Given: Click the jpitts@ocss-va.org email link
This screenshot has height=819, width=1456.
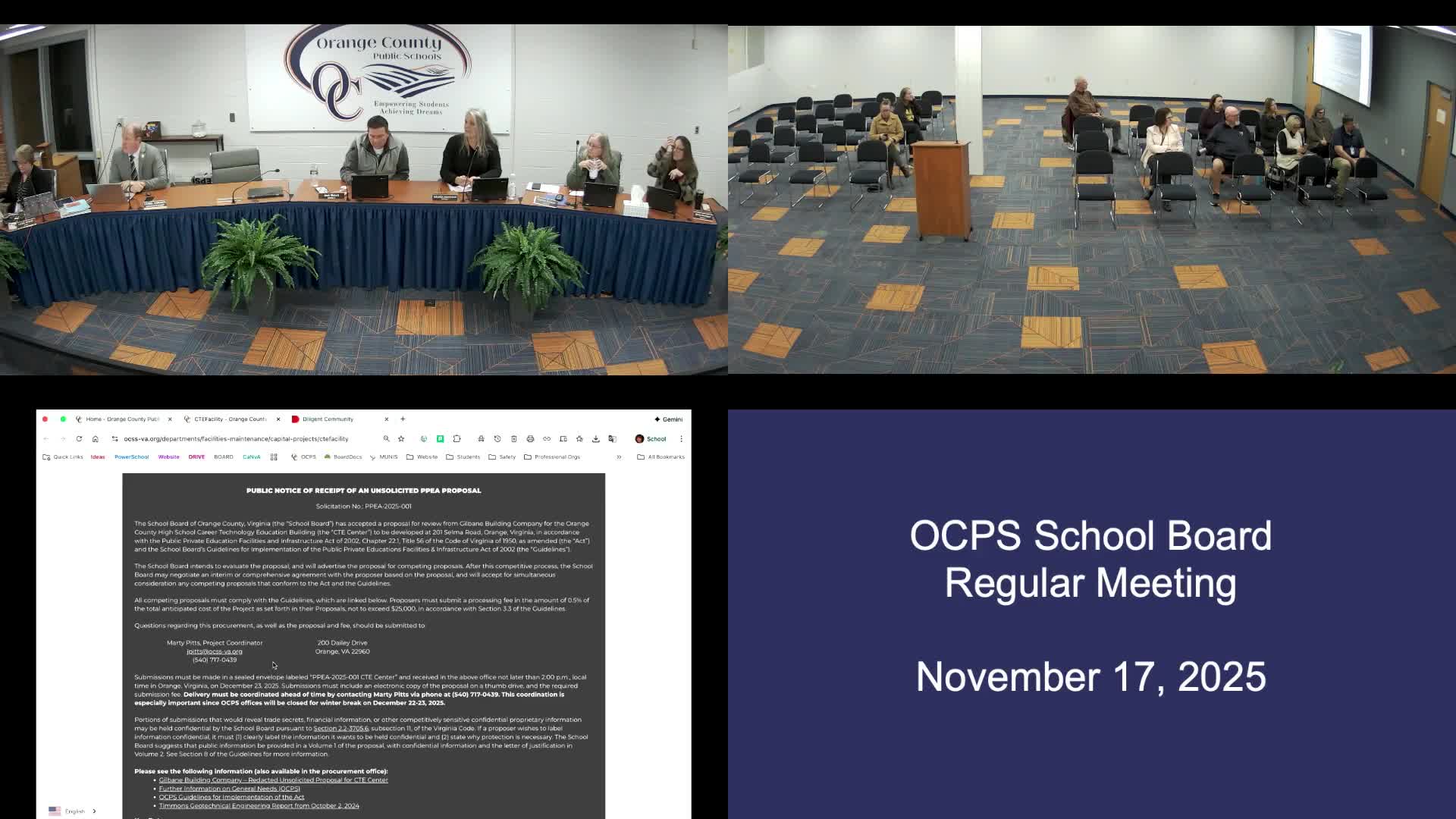Looking at the screenshot, I should (x=215, y=651).
